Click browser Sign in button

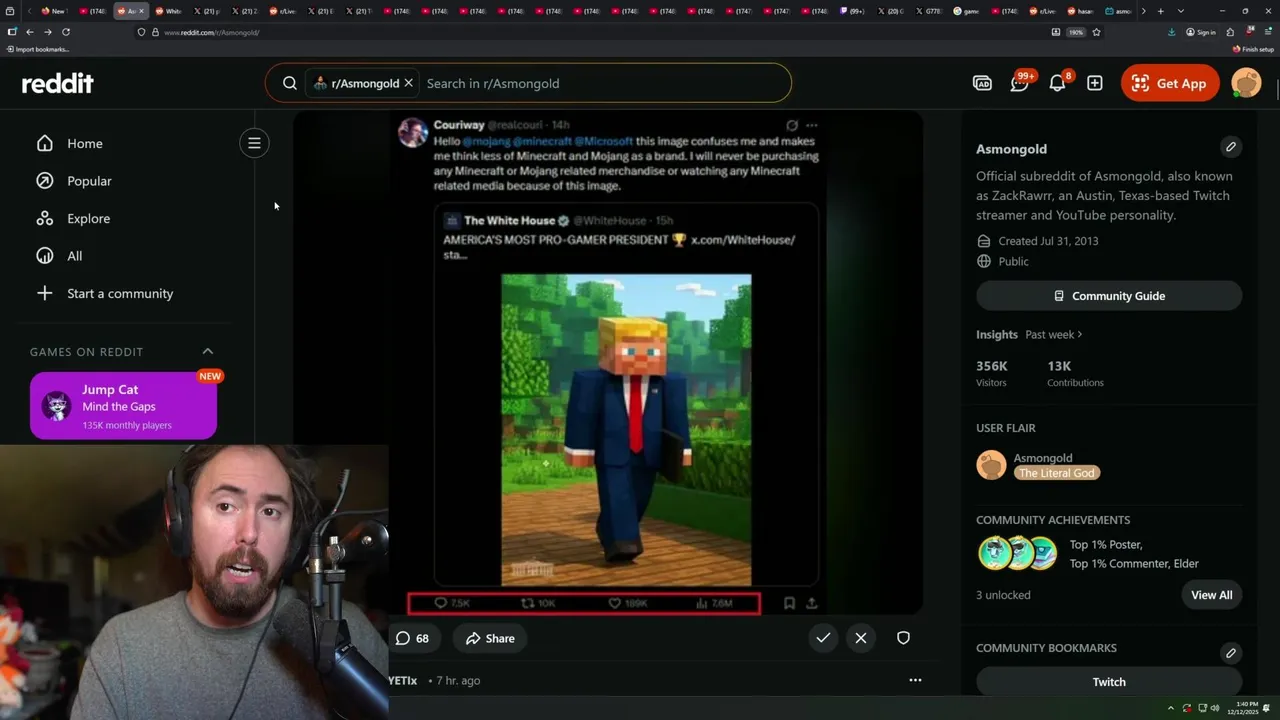coord(1200,32)
